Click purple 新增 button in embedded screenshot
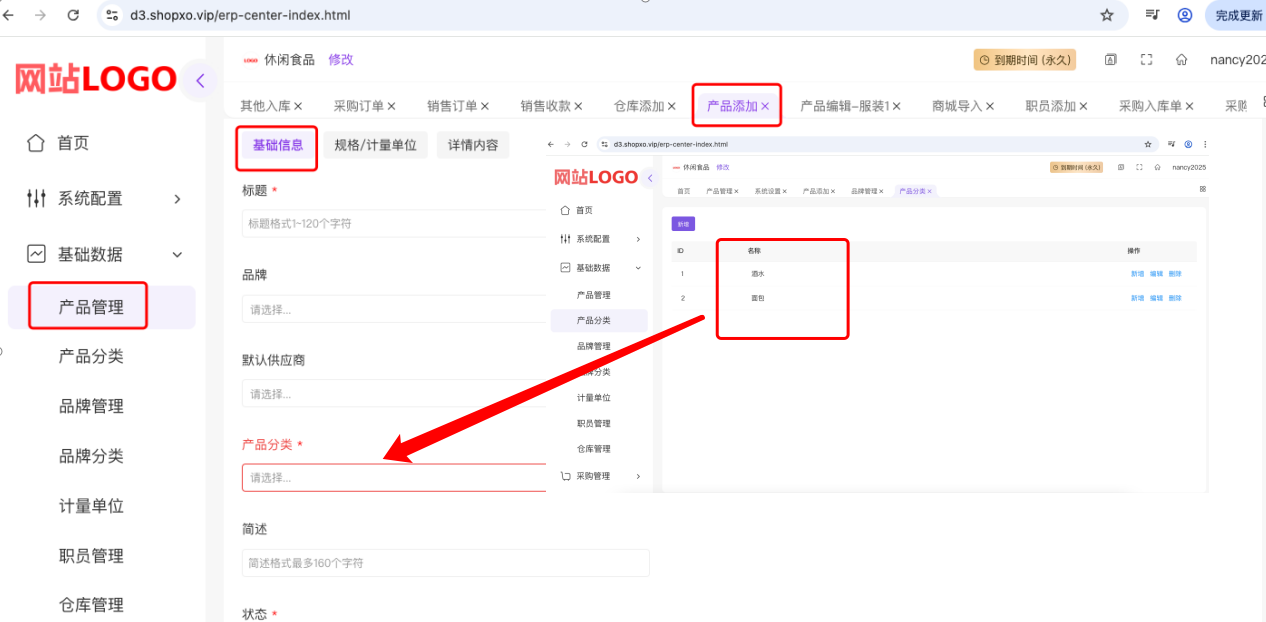The width and height of the screenshot is (1266, 622). 682,224
